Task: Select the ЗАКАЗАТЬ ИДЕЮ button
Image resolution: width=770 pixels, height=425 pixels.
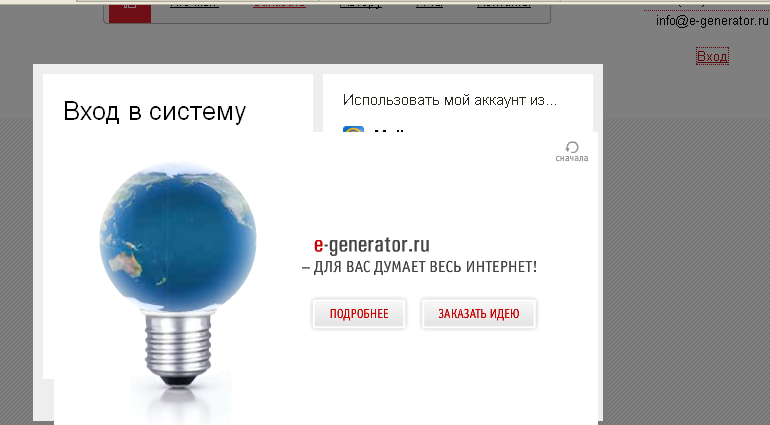Action: tap(479, 313)
